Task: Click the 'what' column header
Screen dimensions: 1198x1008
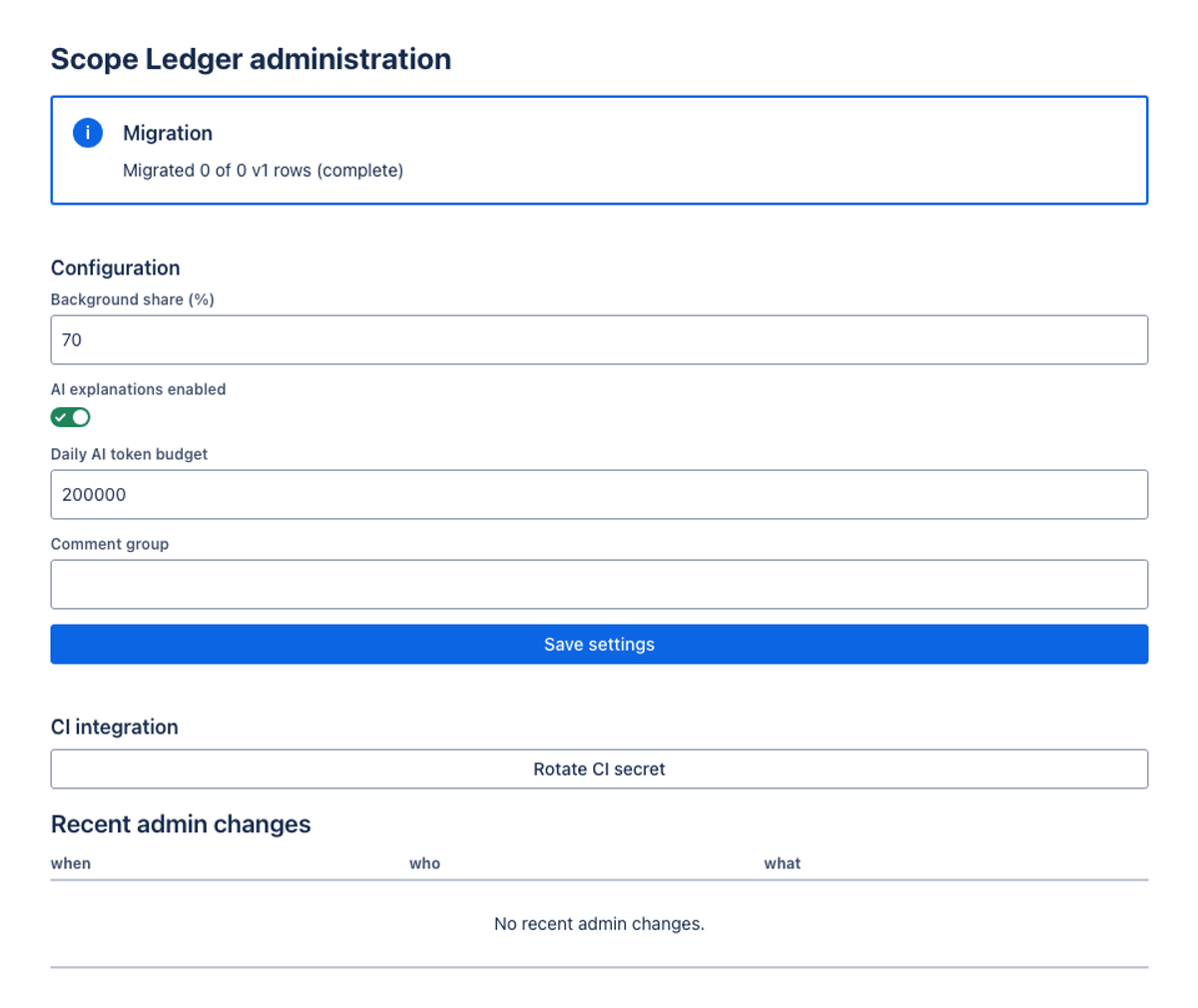Action: click(x=783, y=863)
